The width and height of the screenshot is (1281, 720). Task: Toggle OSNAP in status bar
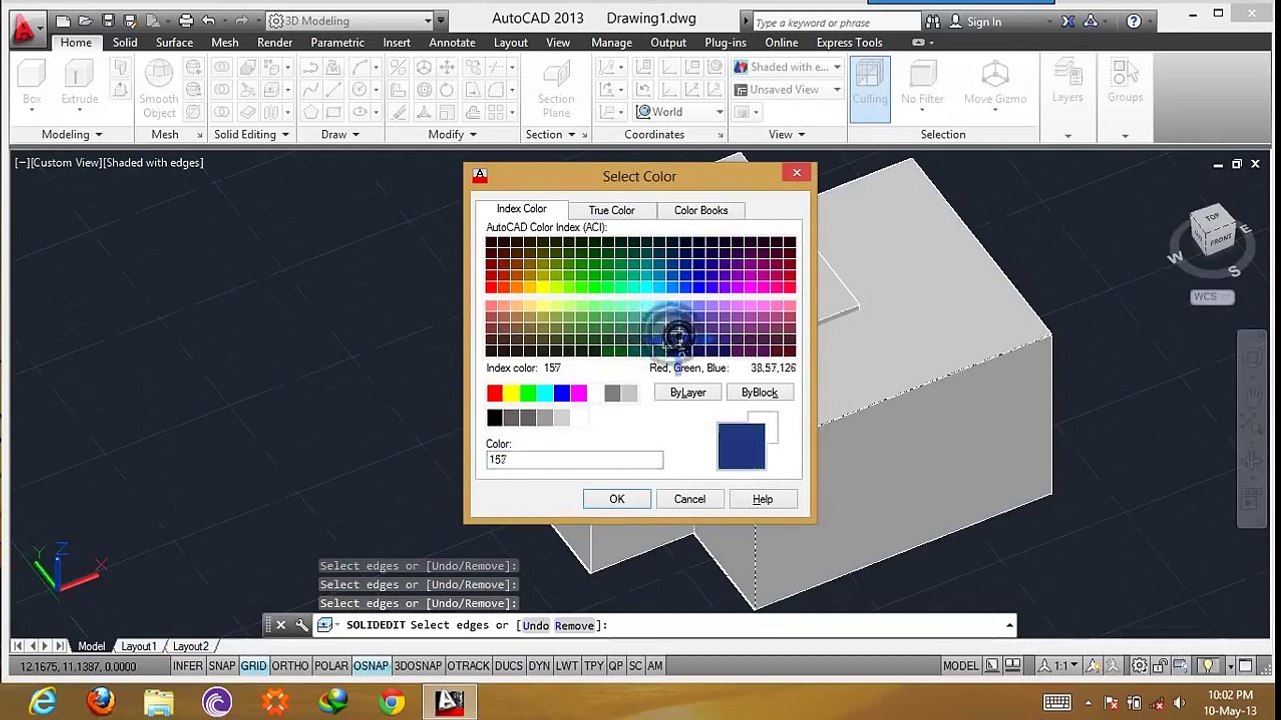tap(371, 666)
